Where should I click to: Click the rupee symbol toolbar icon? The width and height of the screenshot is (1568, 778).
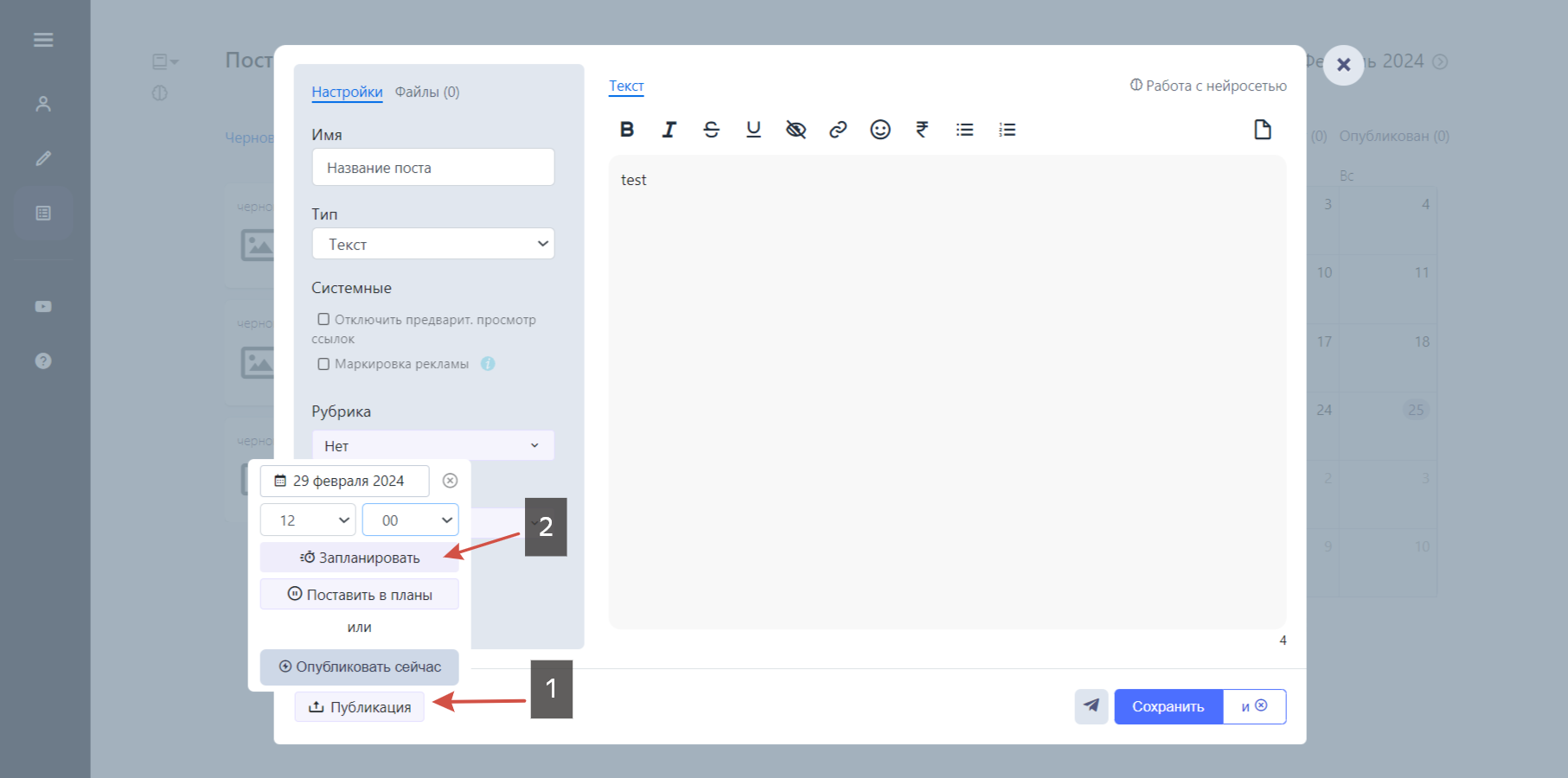point(922,130)
